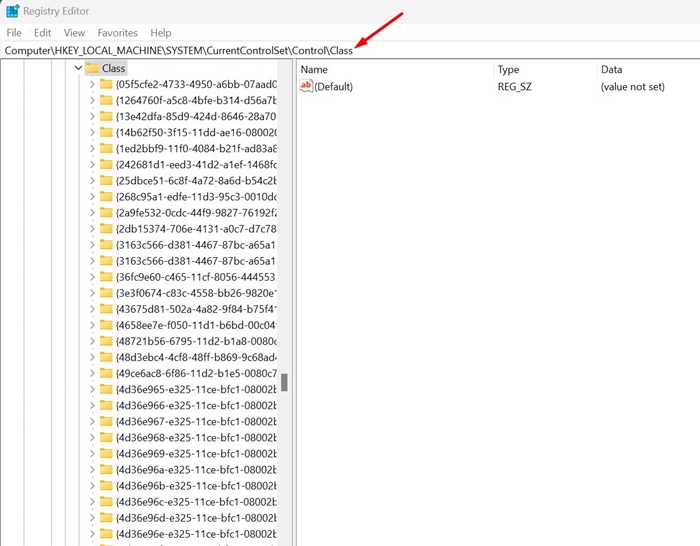The image size is (700, 546).
Task: Expand the {4d36e965-e325 key chevron
Action: click(92, 390)
